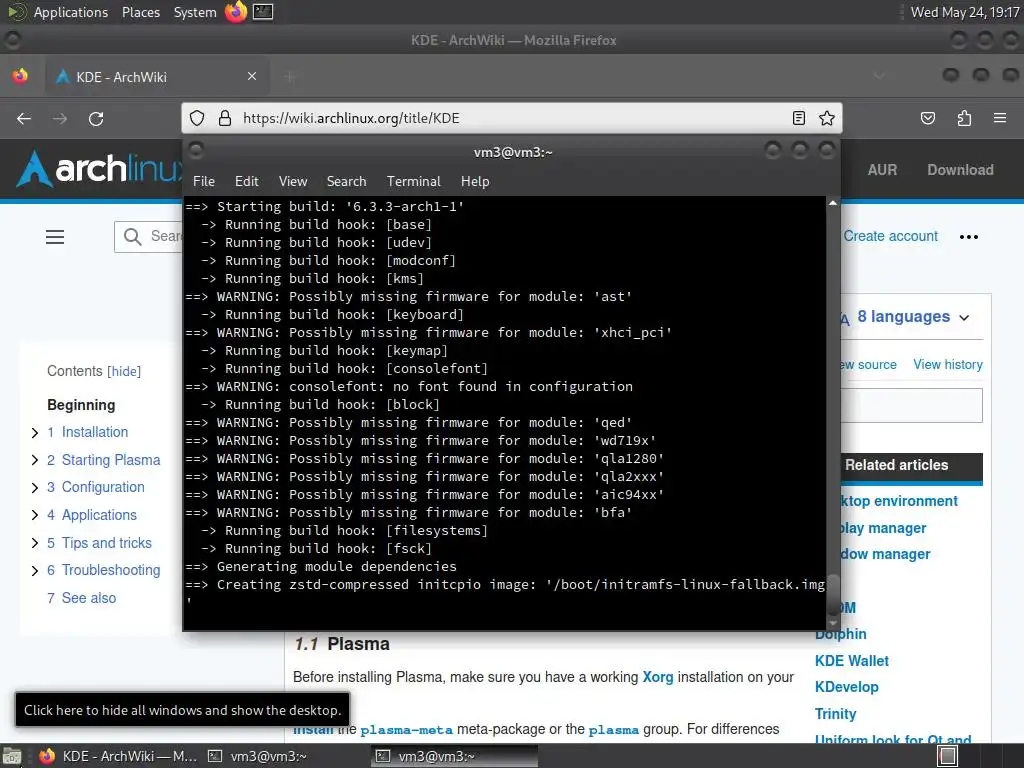
Task: Open the Firefox extensions puzzle icon
Action: [964, 118]
